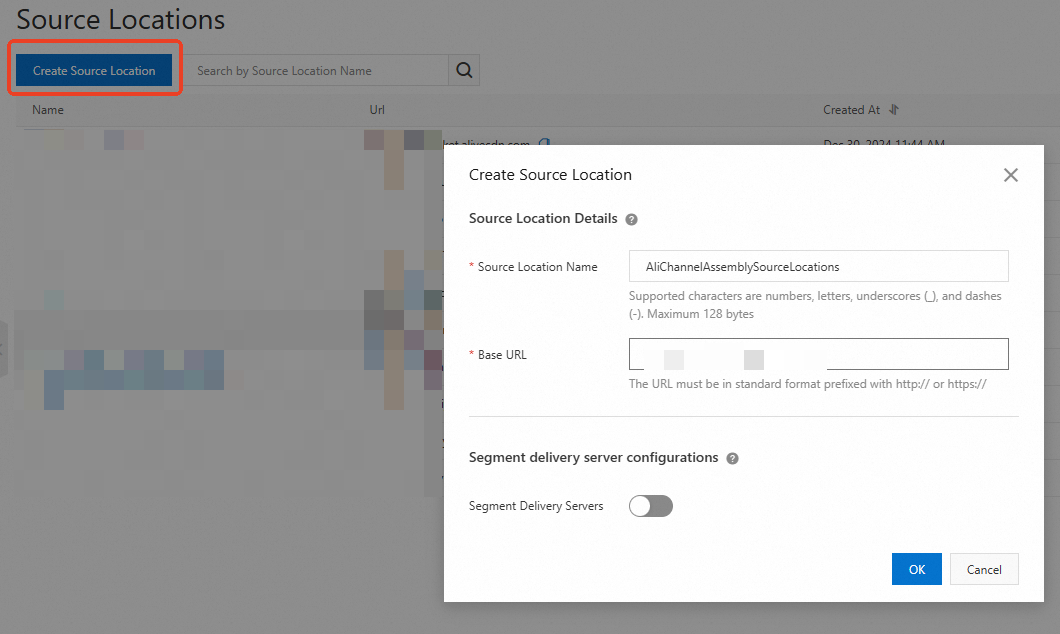Focus the Search by Source Location Name box
This screenshot has width=1060, height=634.
pos(315,71)
